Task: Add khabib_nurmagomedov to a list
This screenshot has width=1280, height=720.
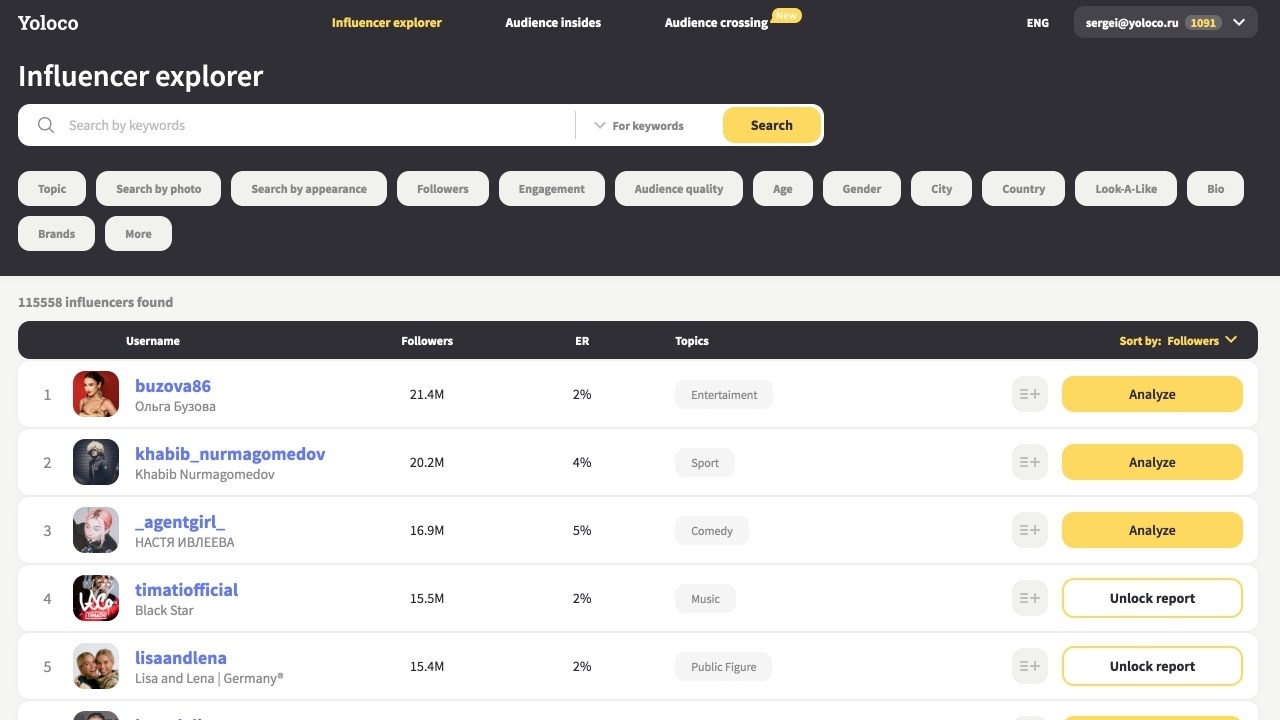Action: tap(1030, 462)
